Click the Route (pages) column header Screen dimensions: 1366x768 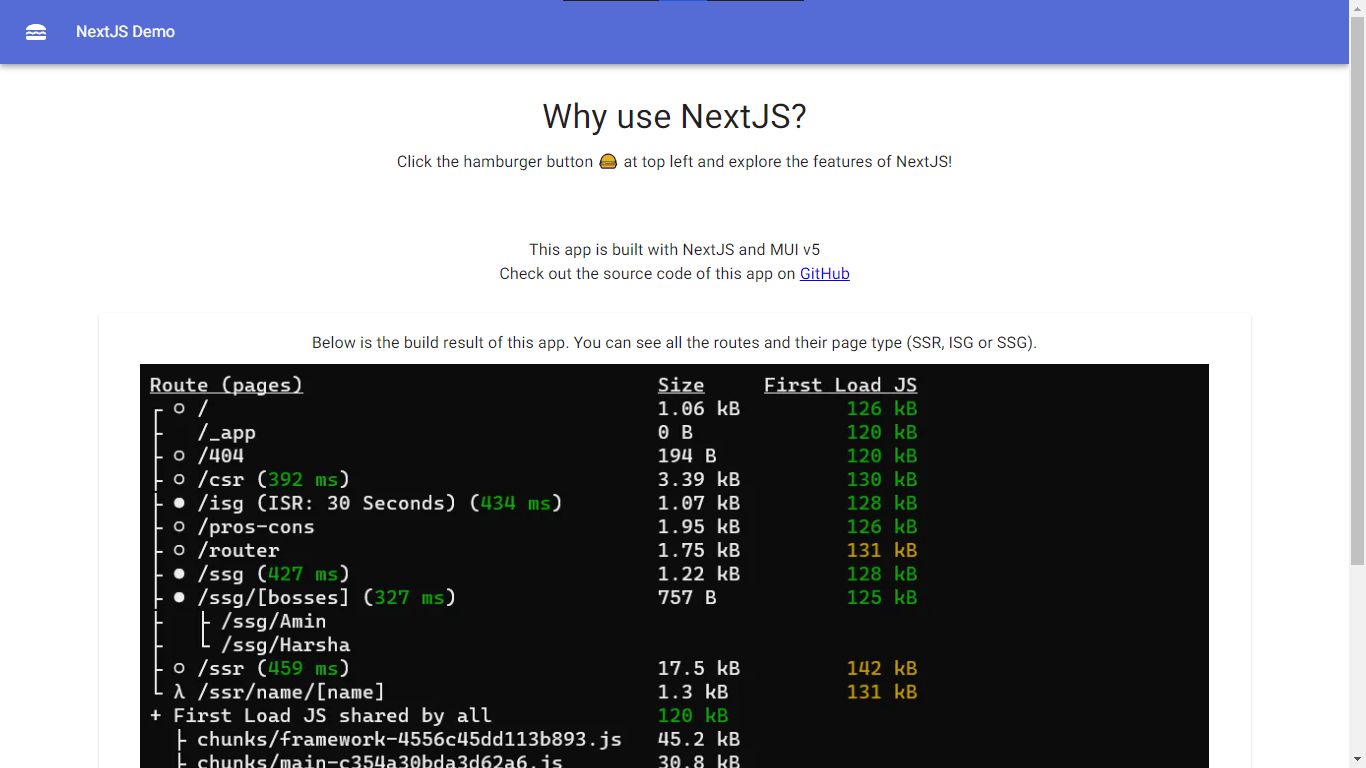coord(226,385)
